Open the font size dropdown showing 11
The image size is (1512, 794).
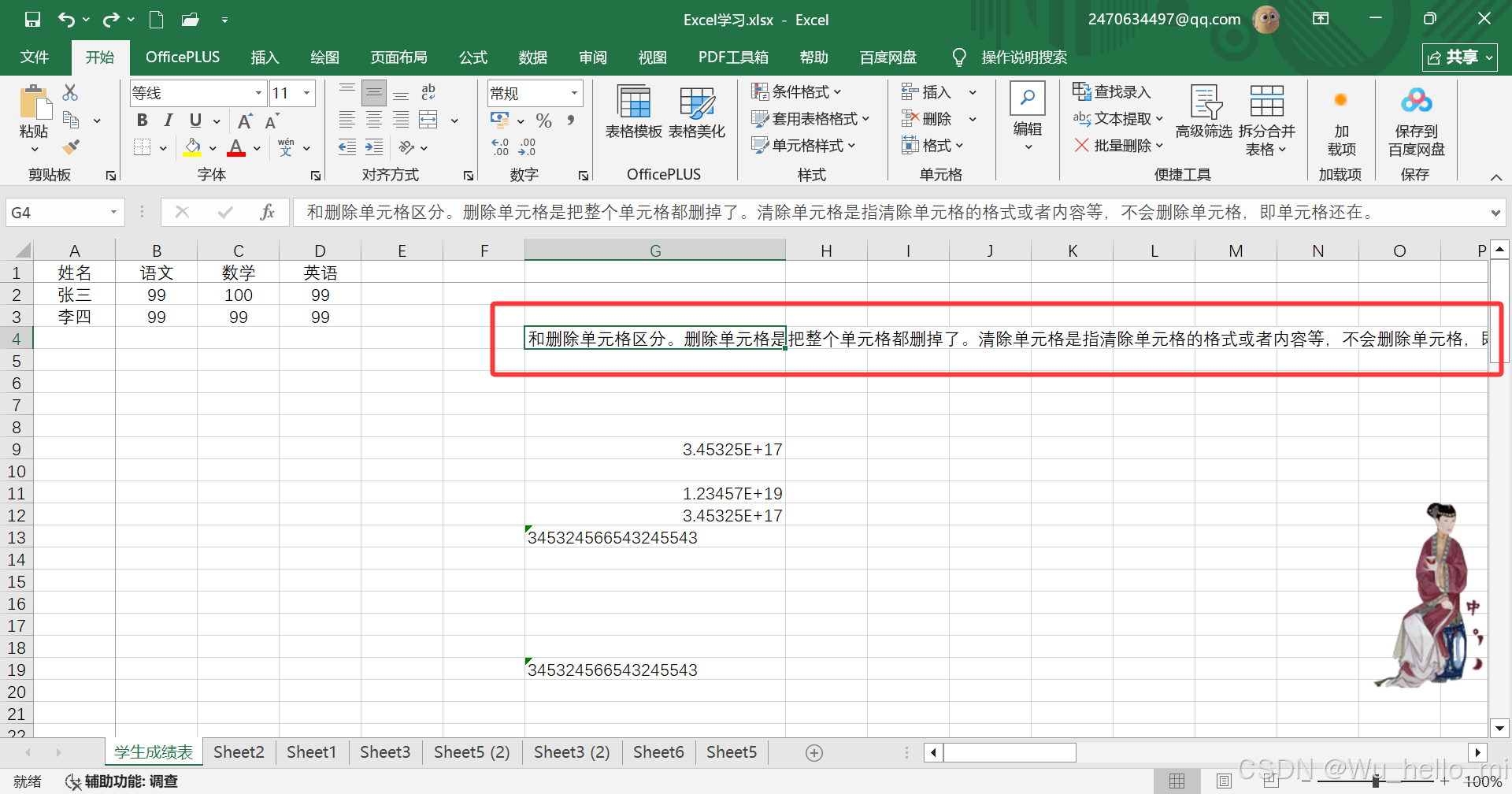click(x=307, y=93)
